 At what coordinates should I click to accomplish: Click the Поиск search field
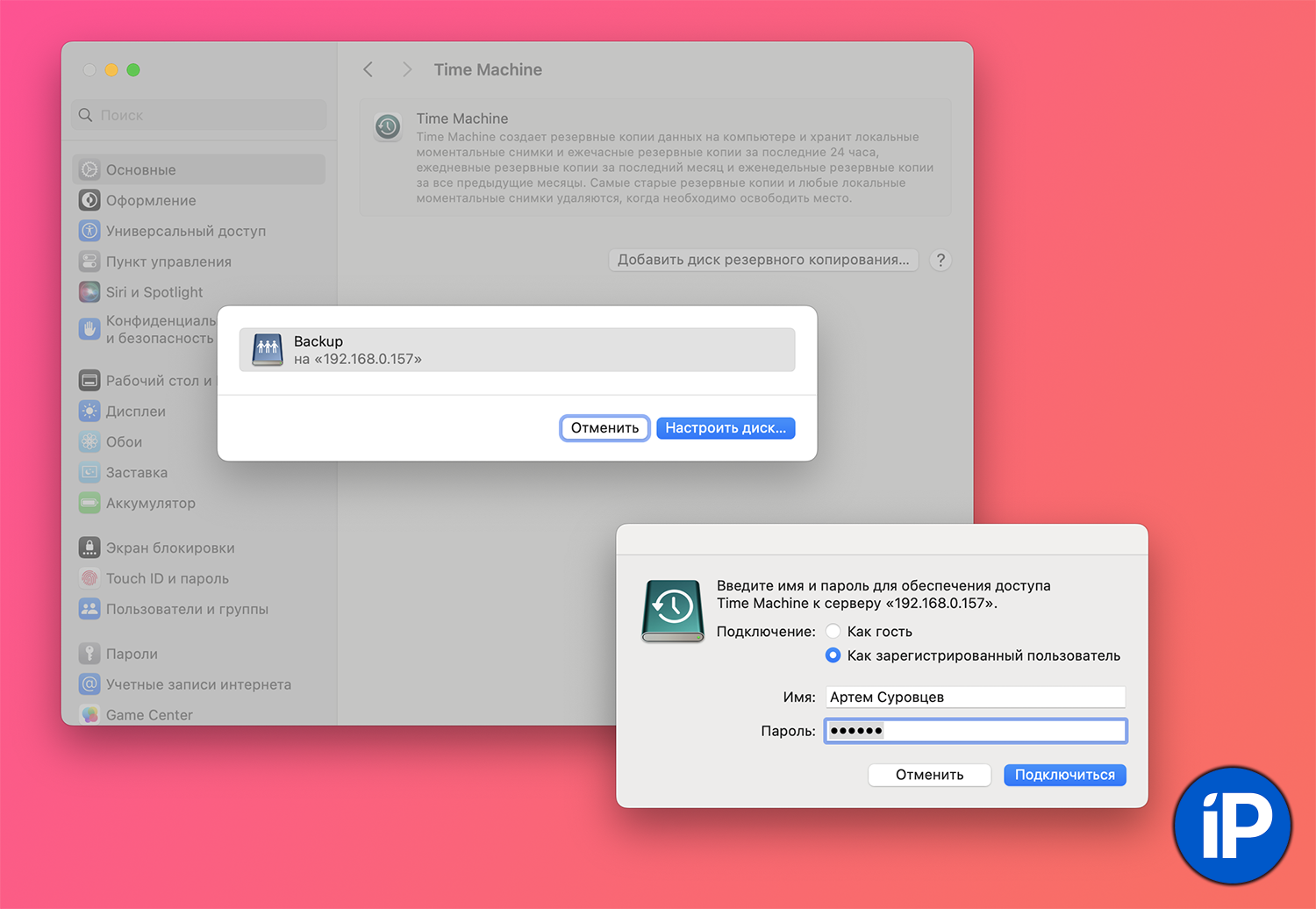click(x=199, y=115)
